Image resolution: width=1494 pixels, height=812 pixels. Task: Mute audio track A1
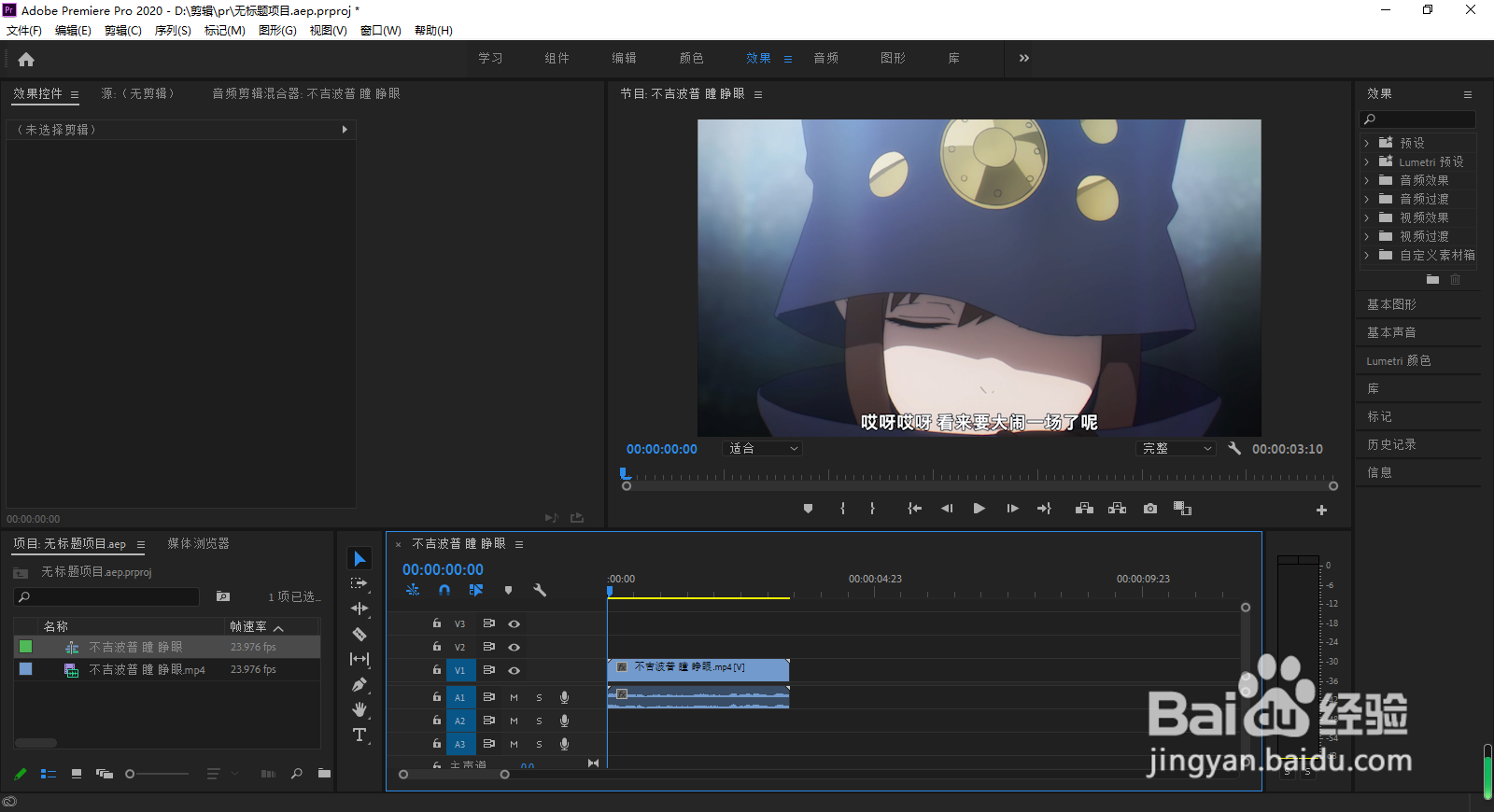[514, 697]
